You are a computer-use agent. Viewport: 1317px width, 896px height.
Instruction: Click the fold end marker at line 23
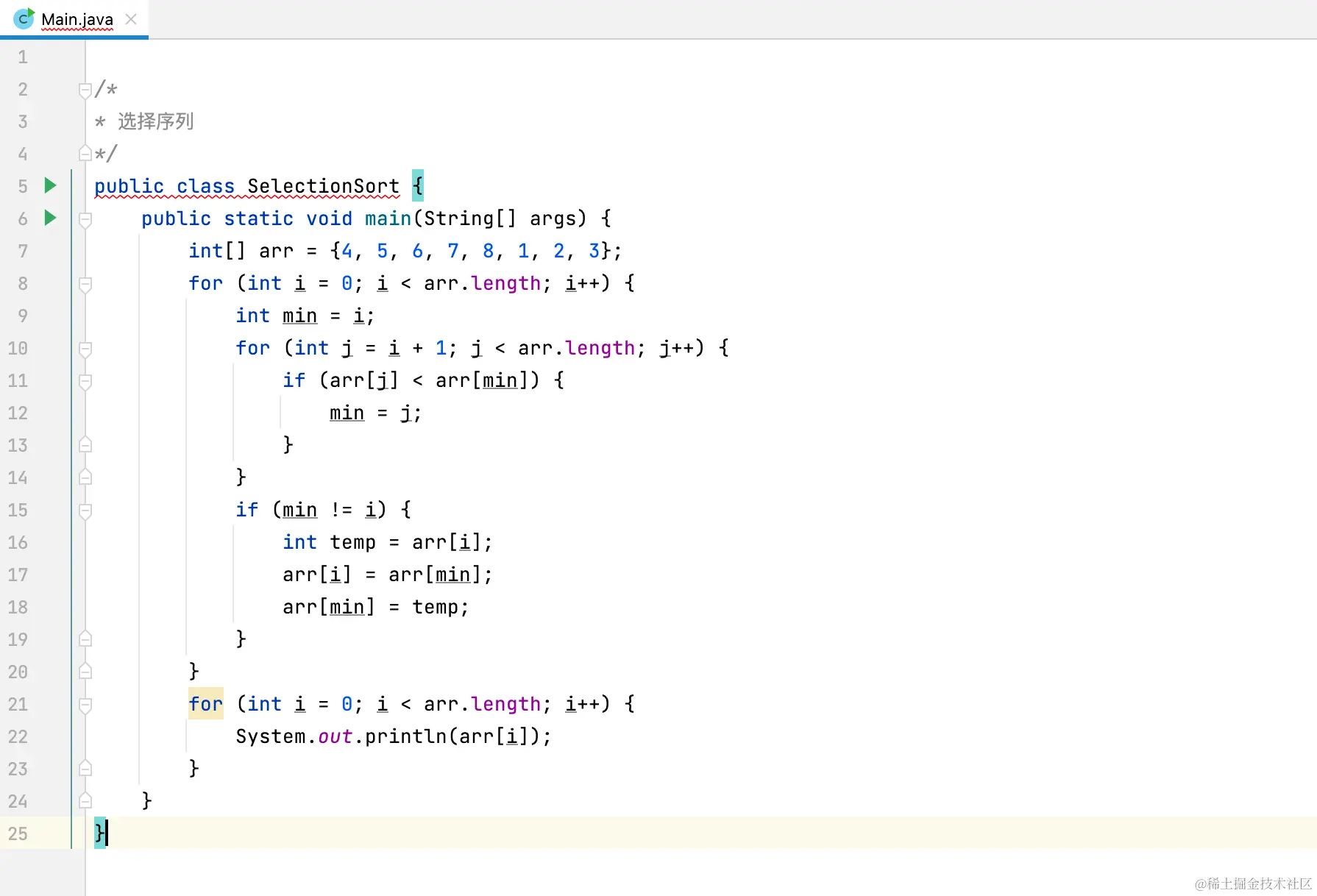click(x=85, y=768)
